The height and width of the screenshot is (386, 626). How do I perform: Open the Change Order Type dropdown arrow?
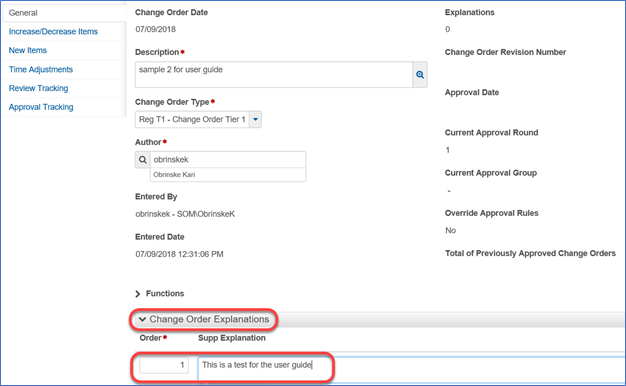coord(256,119)
